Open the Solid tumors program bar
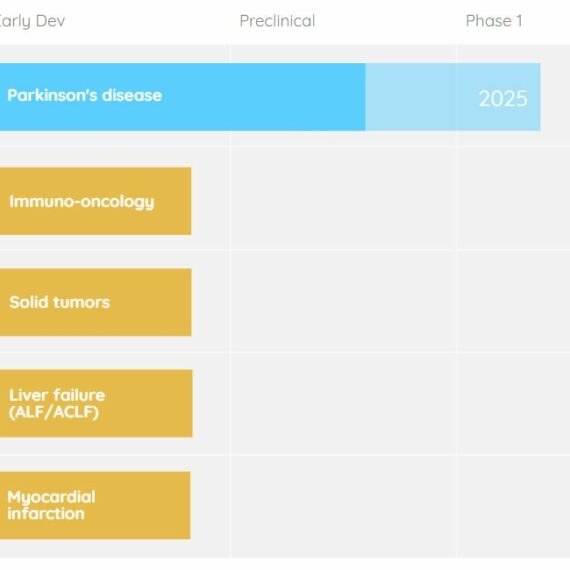 pyautogui.click(x=96, y=302)
